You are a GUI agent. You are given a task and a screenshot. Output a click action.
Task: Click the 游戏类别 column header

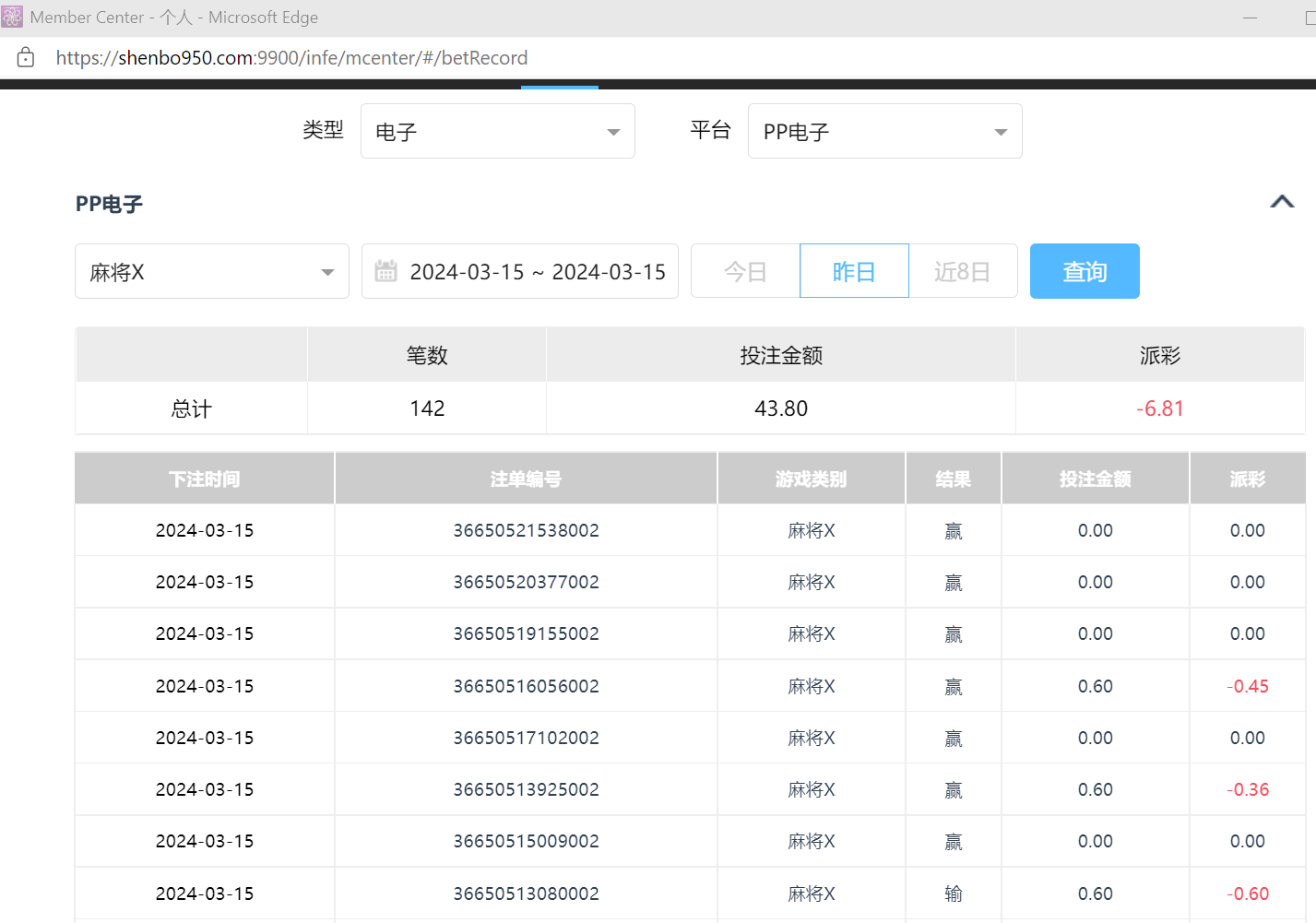(812, 479)
